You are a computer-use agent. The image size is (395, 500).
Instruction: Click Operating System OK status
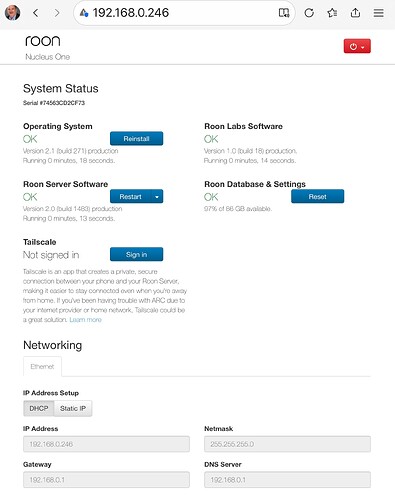click(x=30, y=139)
